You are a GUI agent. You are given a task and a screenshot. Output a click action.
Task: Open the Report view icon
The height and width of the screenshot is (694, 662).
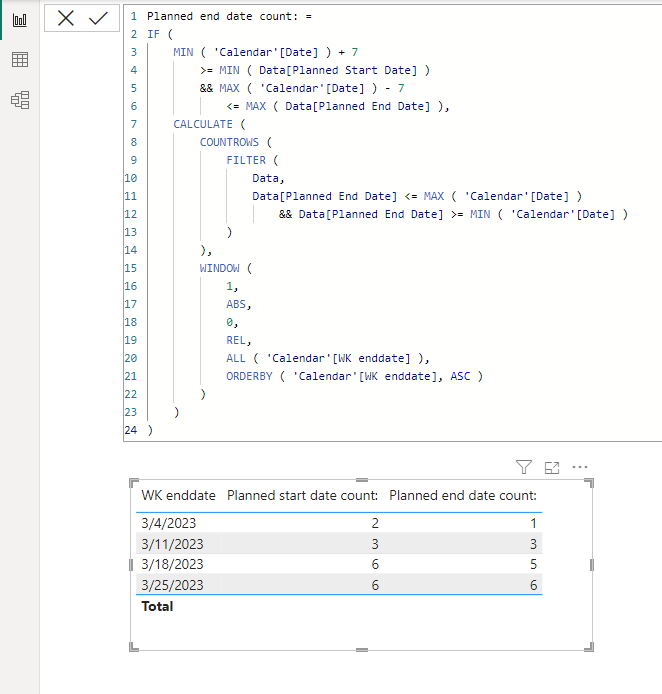(x=20, y=20)
